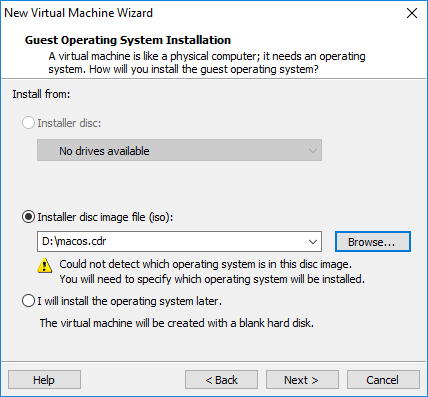428x397 pixels.
Task: Click the Help button
Action: tap(44, 379)
